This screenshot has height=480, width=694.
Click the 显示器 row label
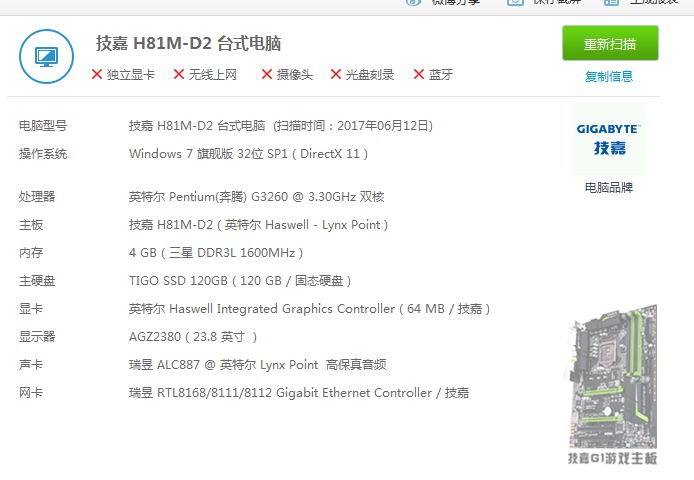tap(37, 337)
